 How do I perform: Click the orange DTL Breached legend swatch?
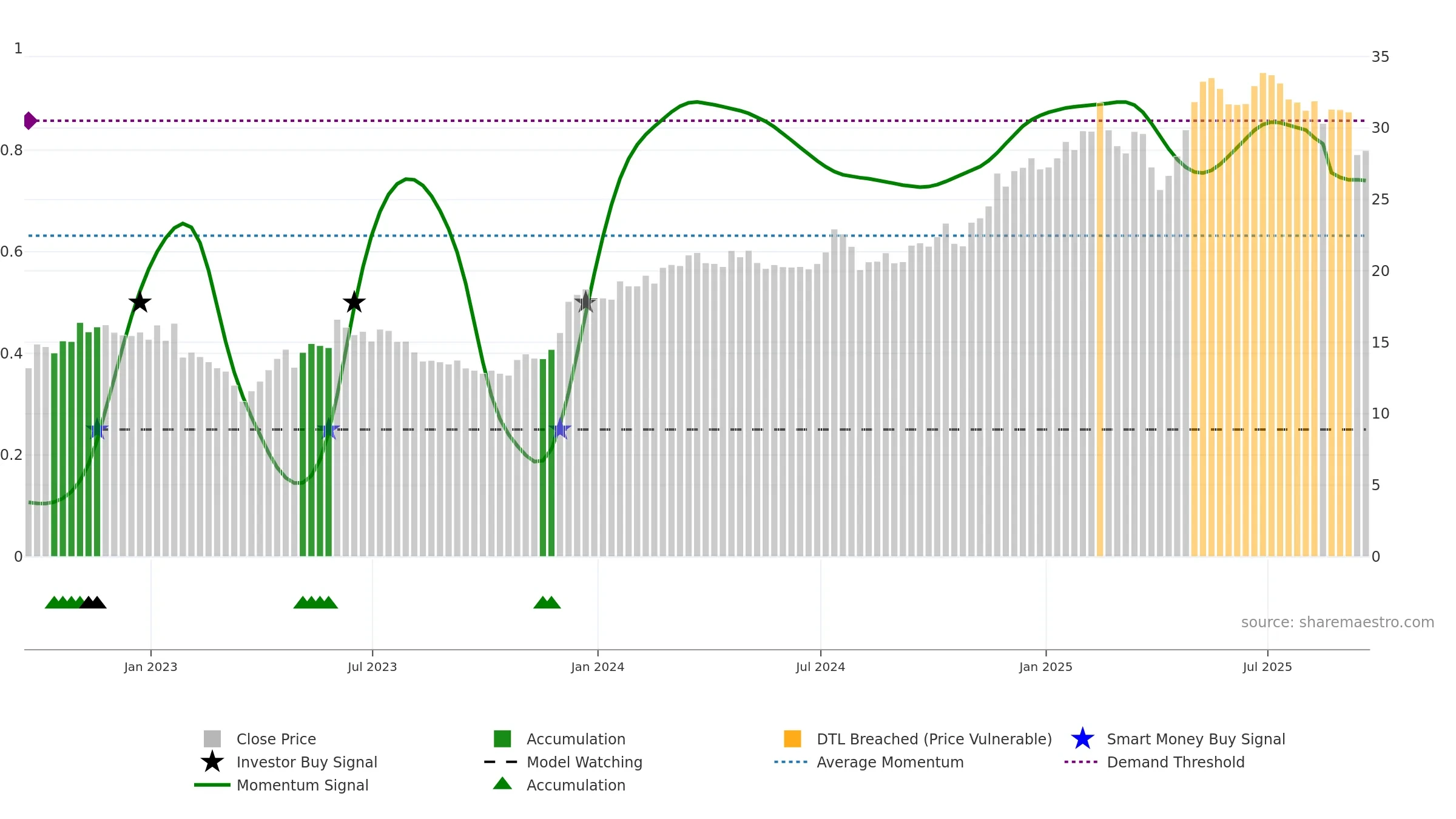(x=792, y=739)
